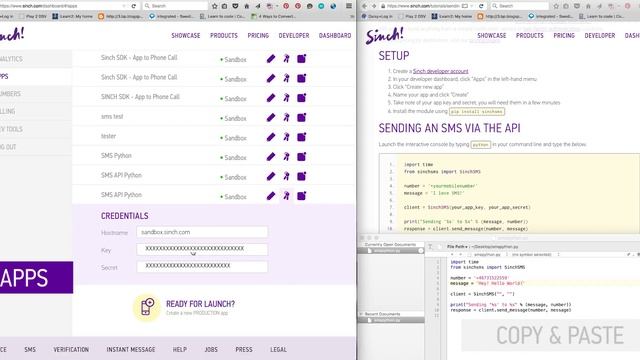640x360 pixels.
Task: Focus the Search box in the left browser
Action: pos(176,6)
